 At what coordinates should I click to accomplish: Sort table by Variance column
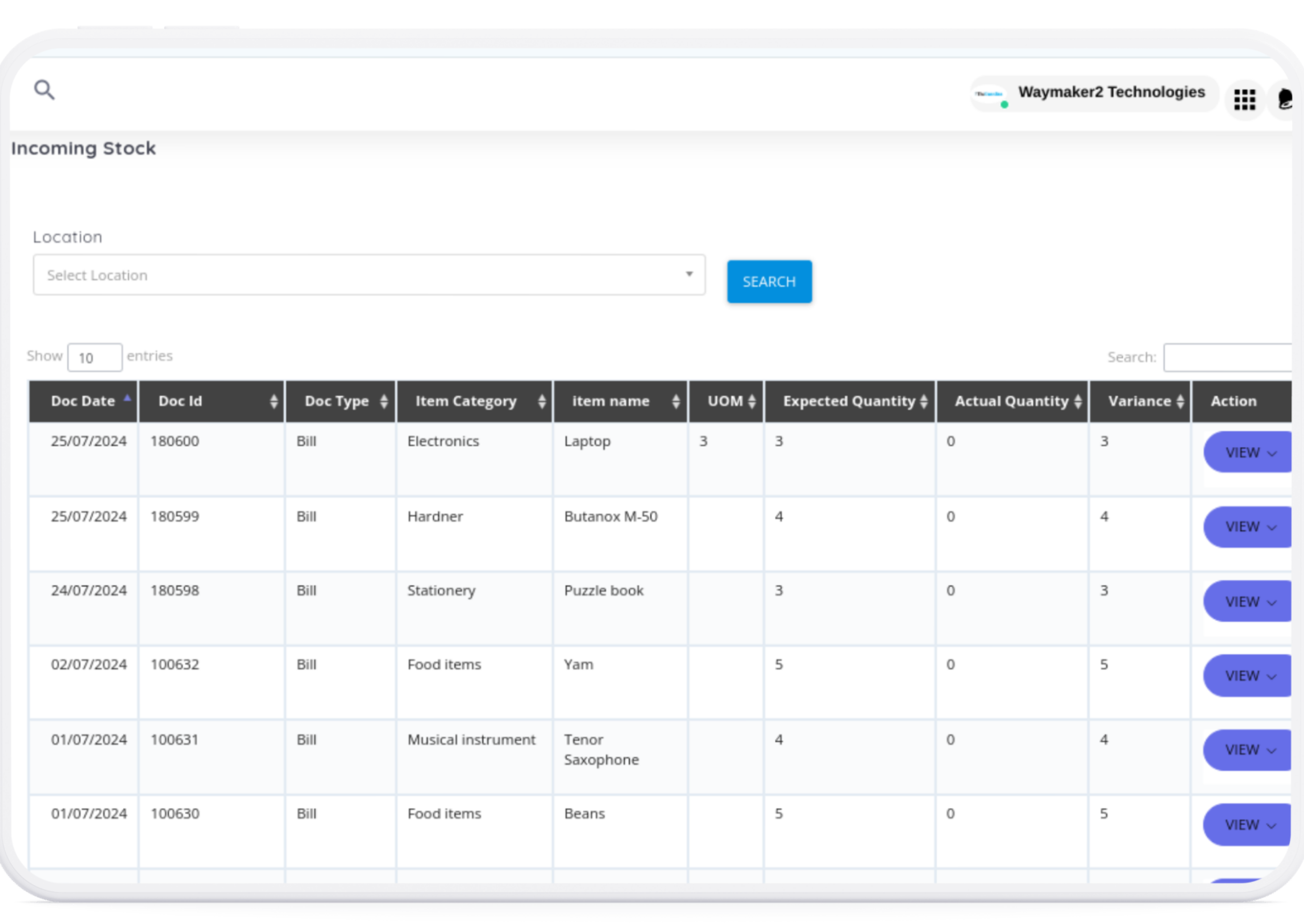pos(1140,401)
